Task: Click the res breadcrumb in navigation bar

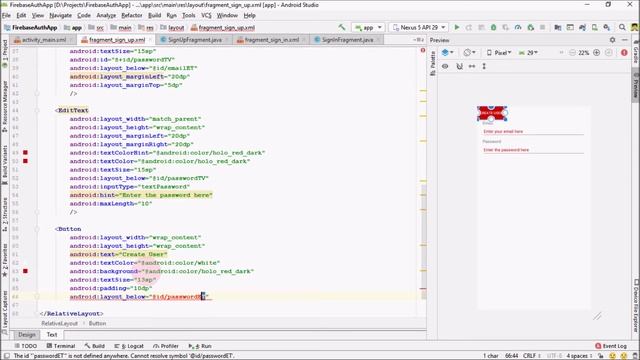Action: pos(146,27)
